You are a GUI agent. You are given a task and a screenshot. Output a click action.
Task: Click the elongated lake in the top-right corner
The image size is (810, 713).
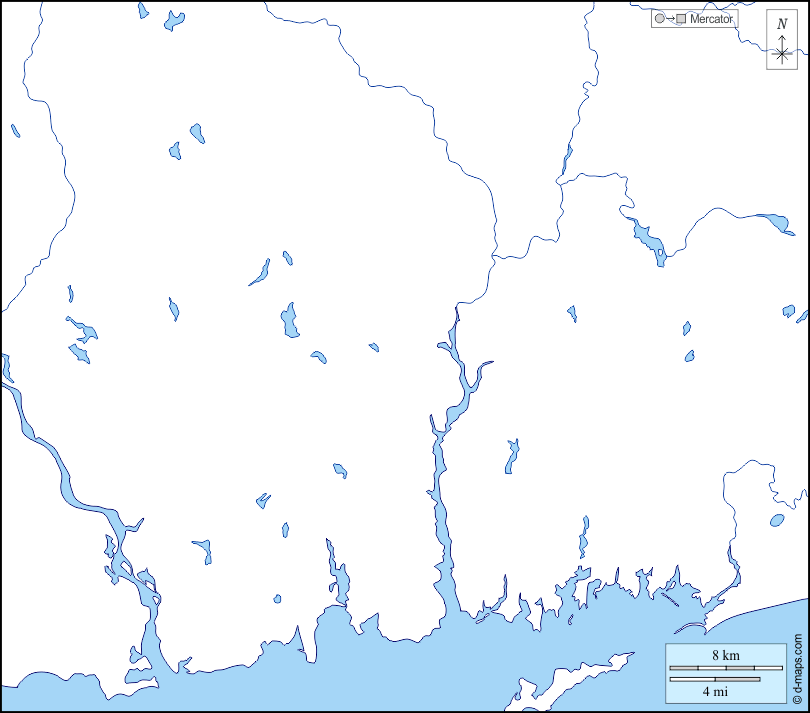coord(770,220)
